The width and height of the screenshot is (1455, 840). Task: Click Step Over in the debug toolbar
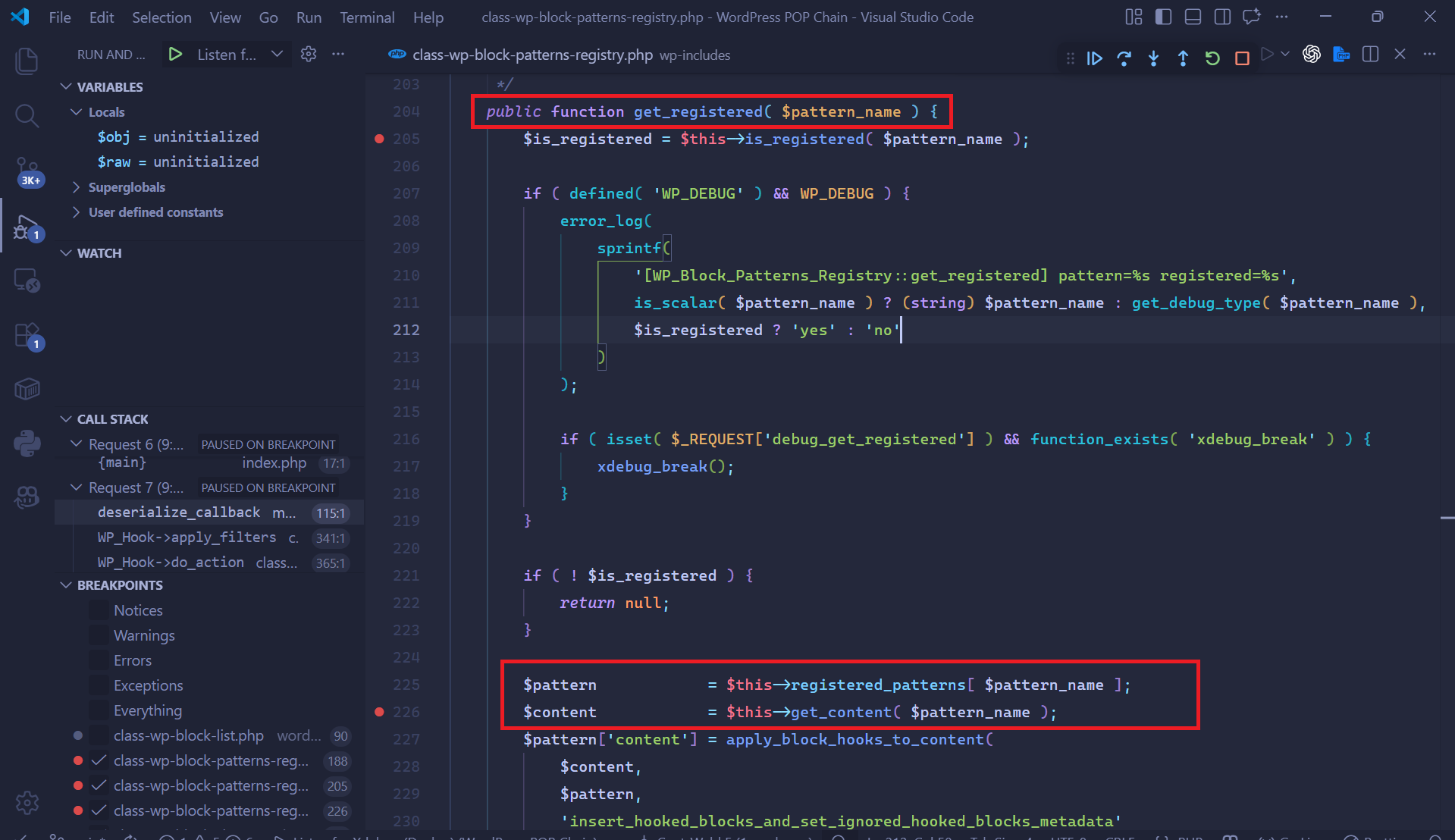(x=1124, y=58)
